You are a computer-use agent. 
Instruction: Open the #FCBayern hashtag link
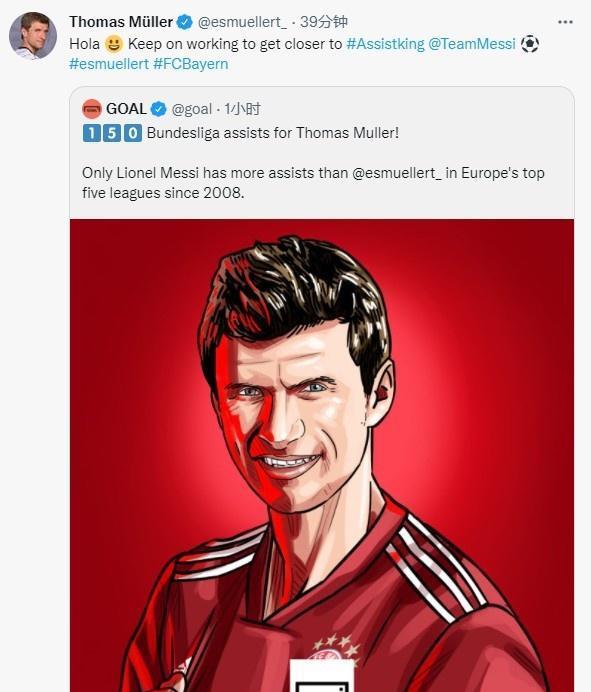pos(191,64)
